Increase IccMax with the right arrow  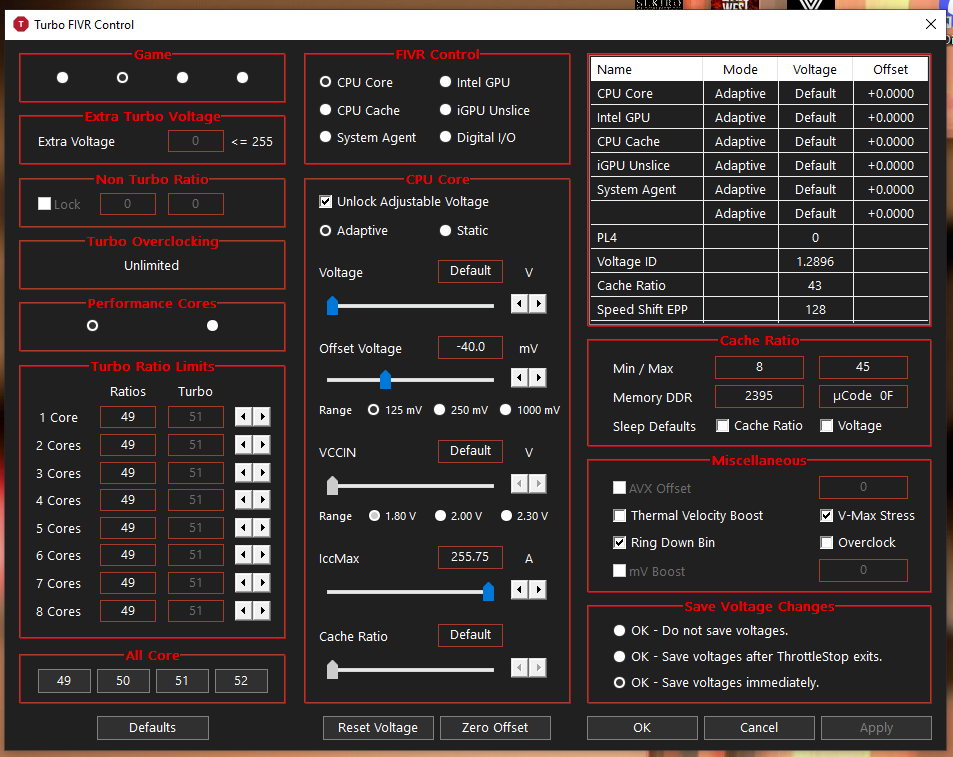538,589
